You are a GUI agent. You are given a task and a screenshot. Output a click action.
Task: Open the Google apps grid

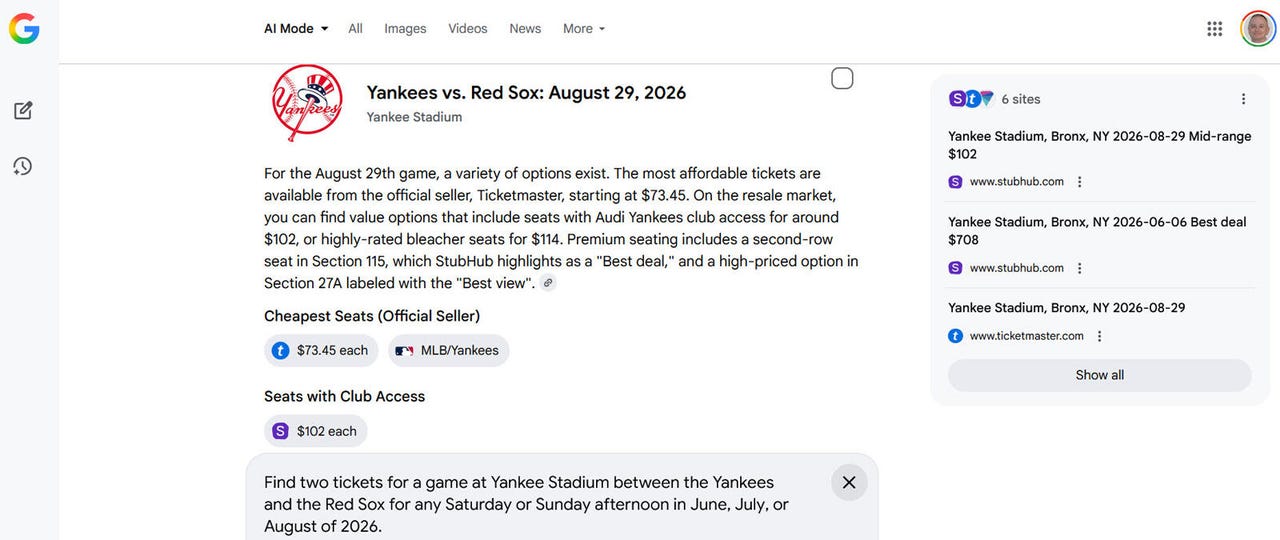click(x=1214, y=29)
